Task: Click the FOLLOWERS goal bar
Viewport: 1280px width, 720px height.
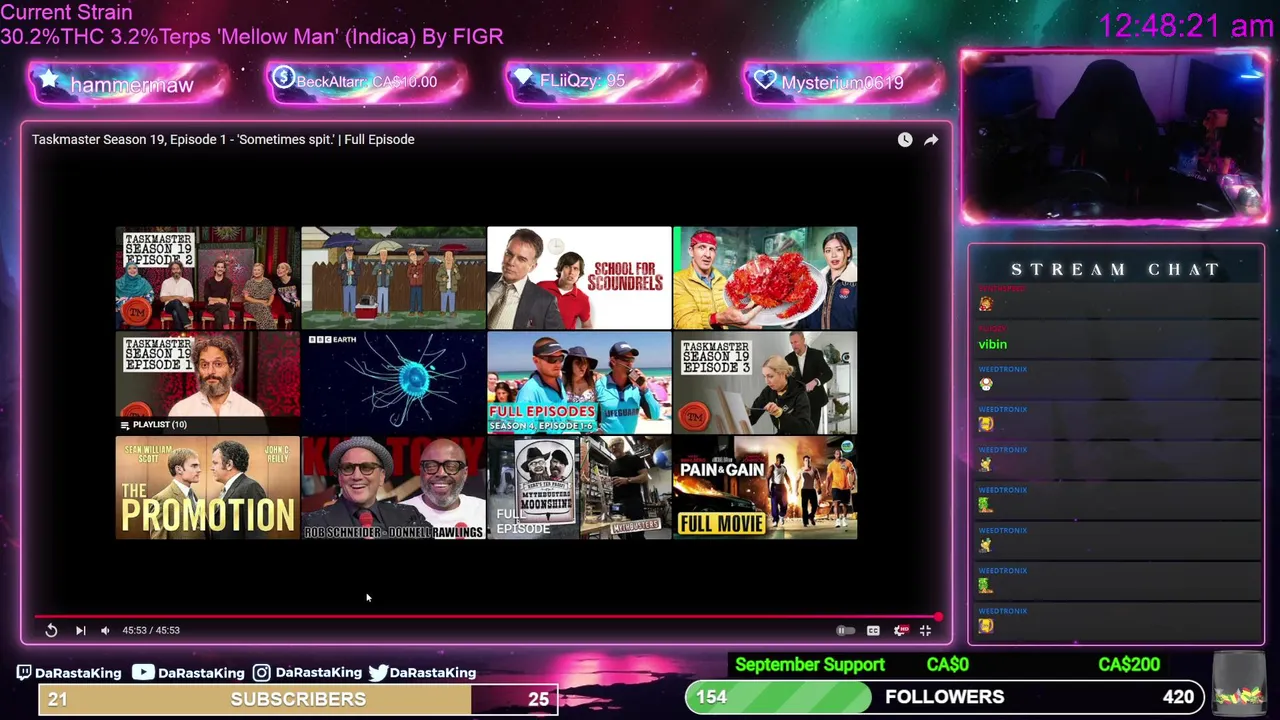Action: point(944,697)
